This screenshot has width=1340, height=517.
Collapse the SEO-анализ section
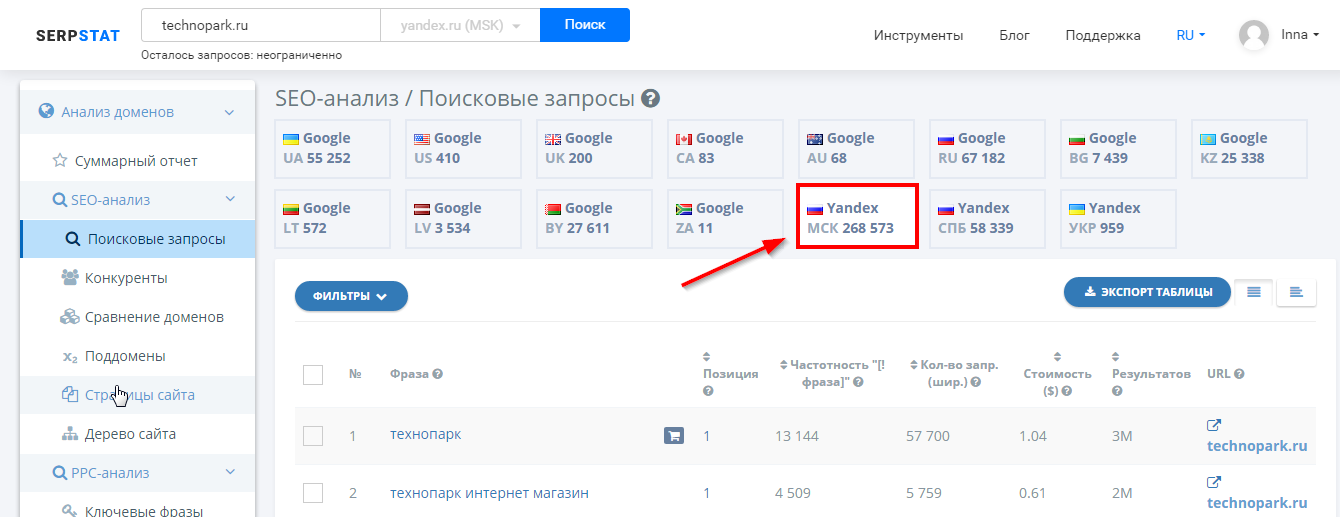229,200
